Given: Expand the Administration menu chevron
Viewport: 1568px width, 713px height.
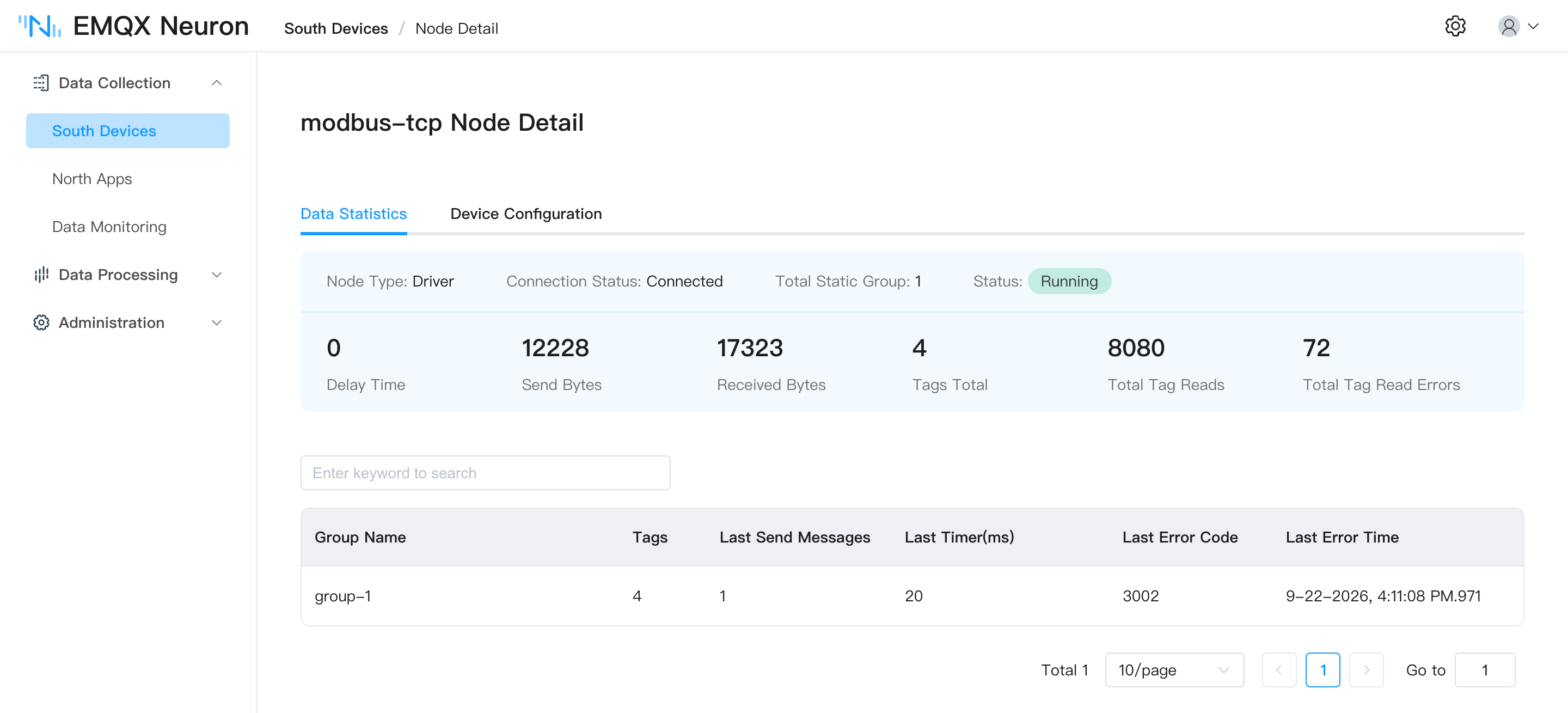Looking at the screenshot, I should 216,322.
